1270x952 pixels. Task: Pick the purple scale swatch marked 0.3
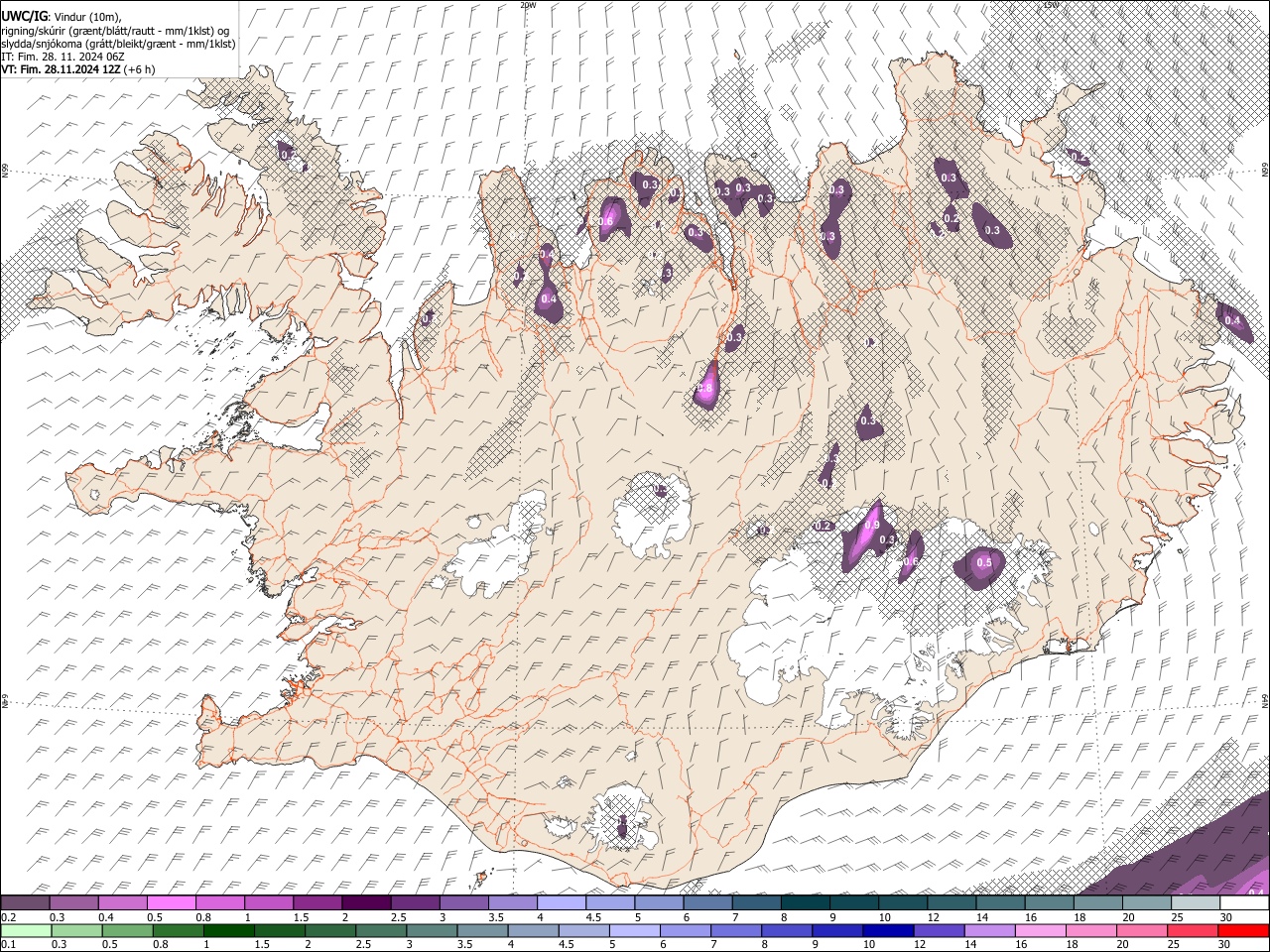[x=73, y=902]
